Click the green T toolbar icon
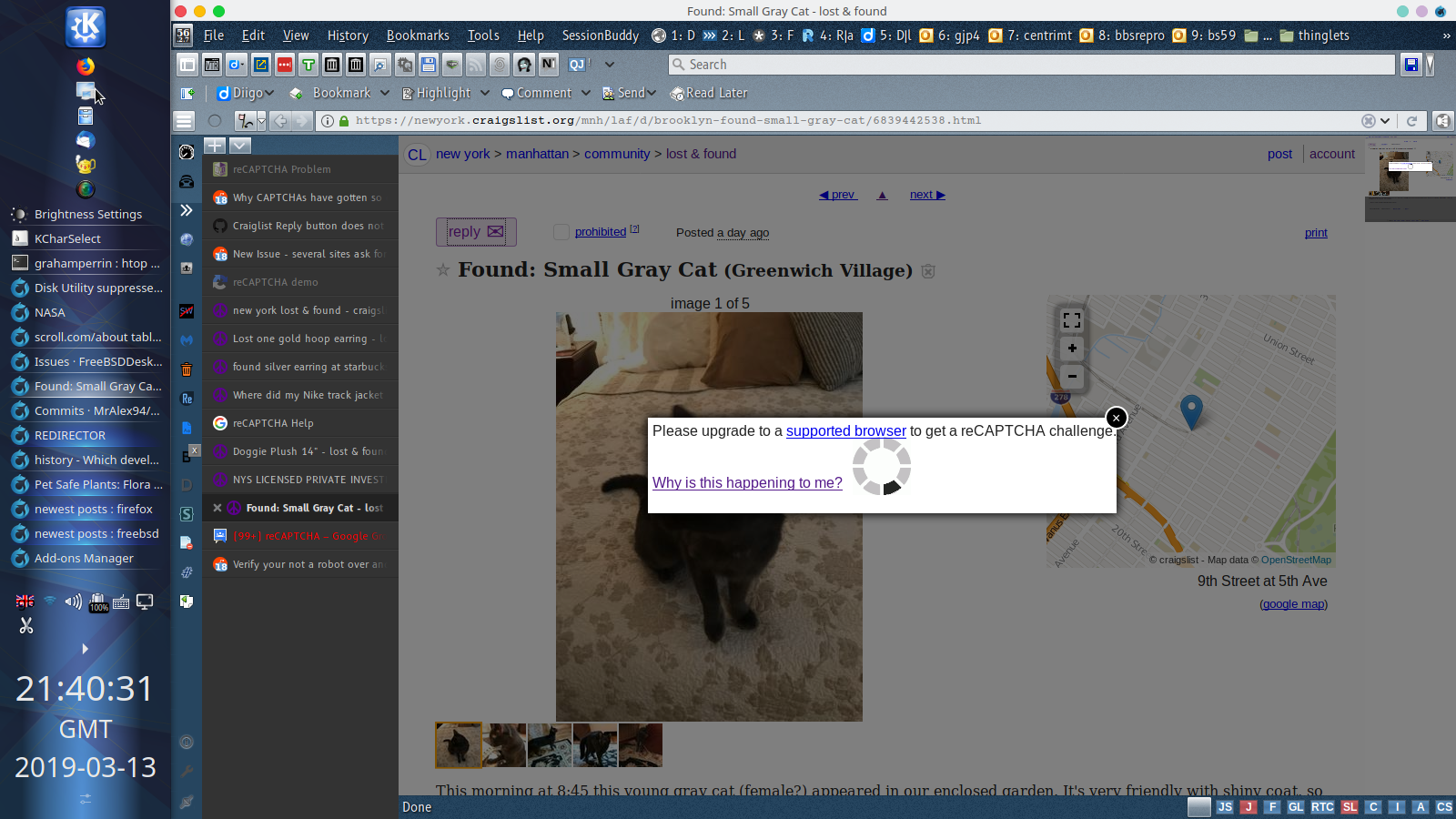Viewport: 1456px width, 819px height. point(308,65)
